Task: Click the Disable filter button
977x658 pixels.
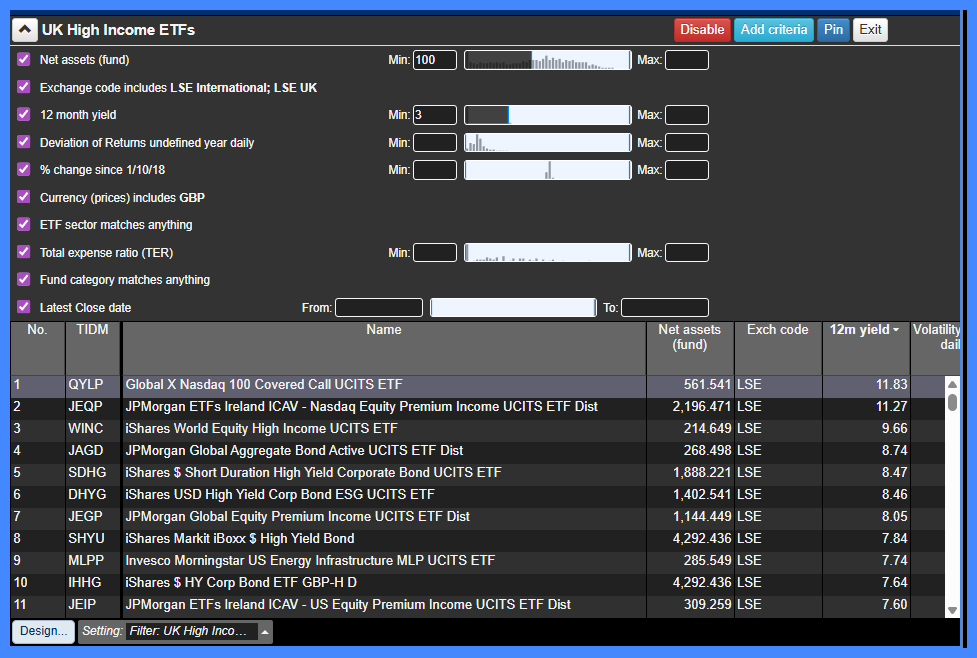Action: click(x=702, y=30)
